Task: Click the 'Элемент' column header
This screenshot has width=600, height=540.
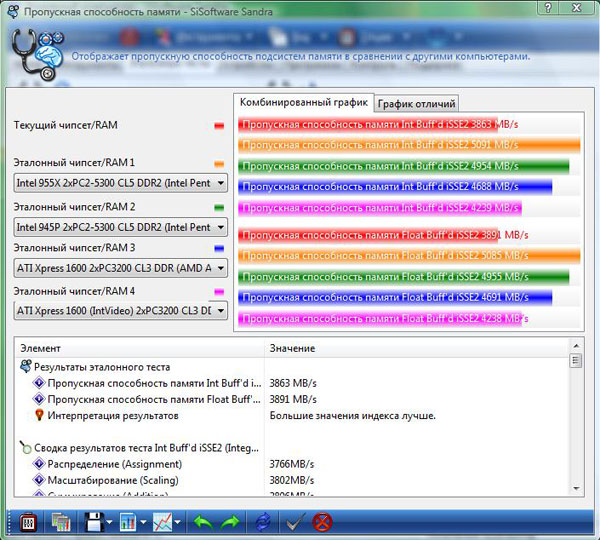Action: pos(140,348)
